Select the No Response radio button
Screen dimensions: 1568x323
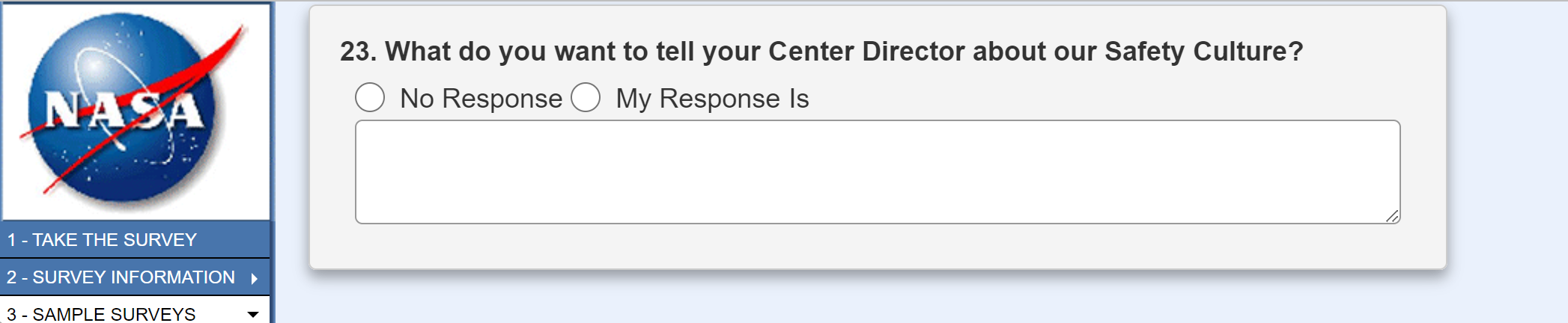click(370, 98)
